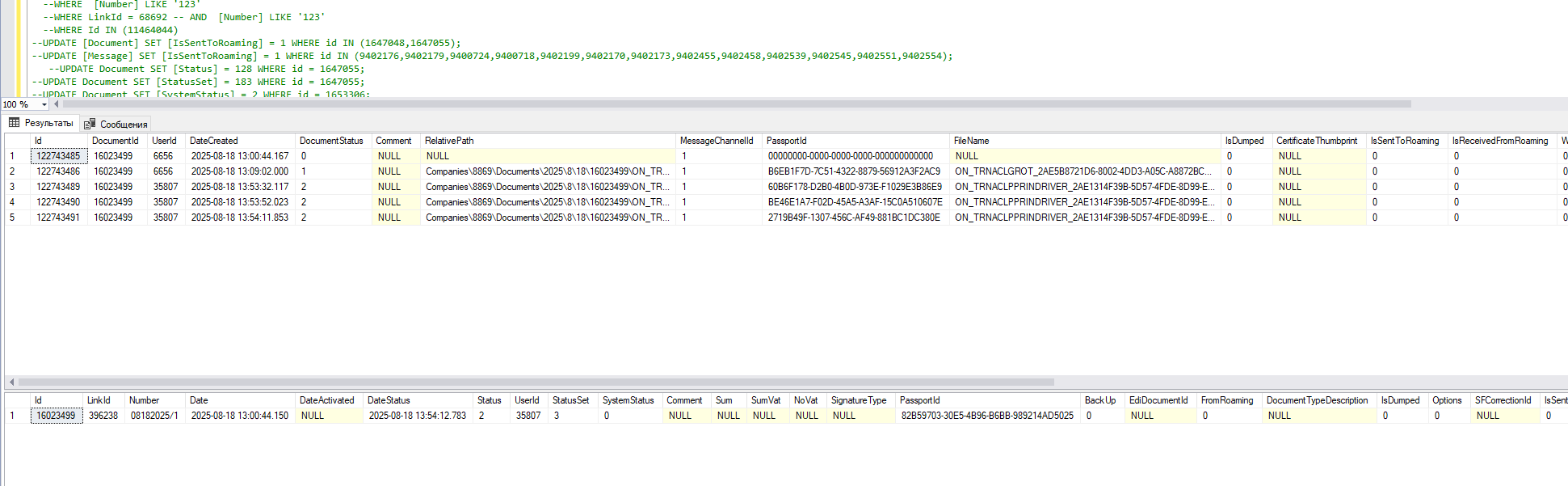This screenshot has width=1568, height=486.
Task: Select the BackUp column header
Action: [1102, 400]
